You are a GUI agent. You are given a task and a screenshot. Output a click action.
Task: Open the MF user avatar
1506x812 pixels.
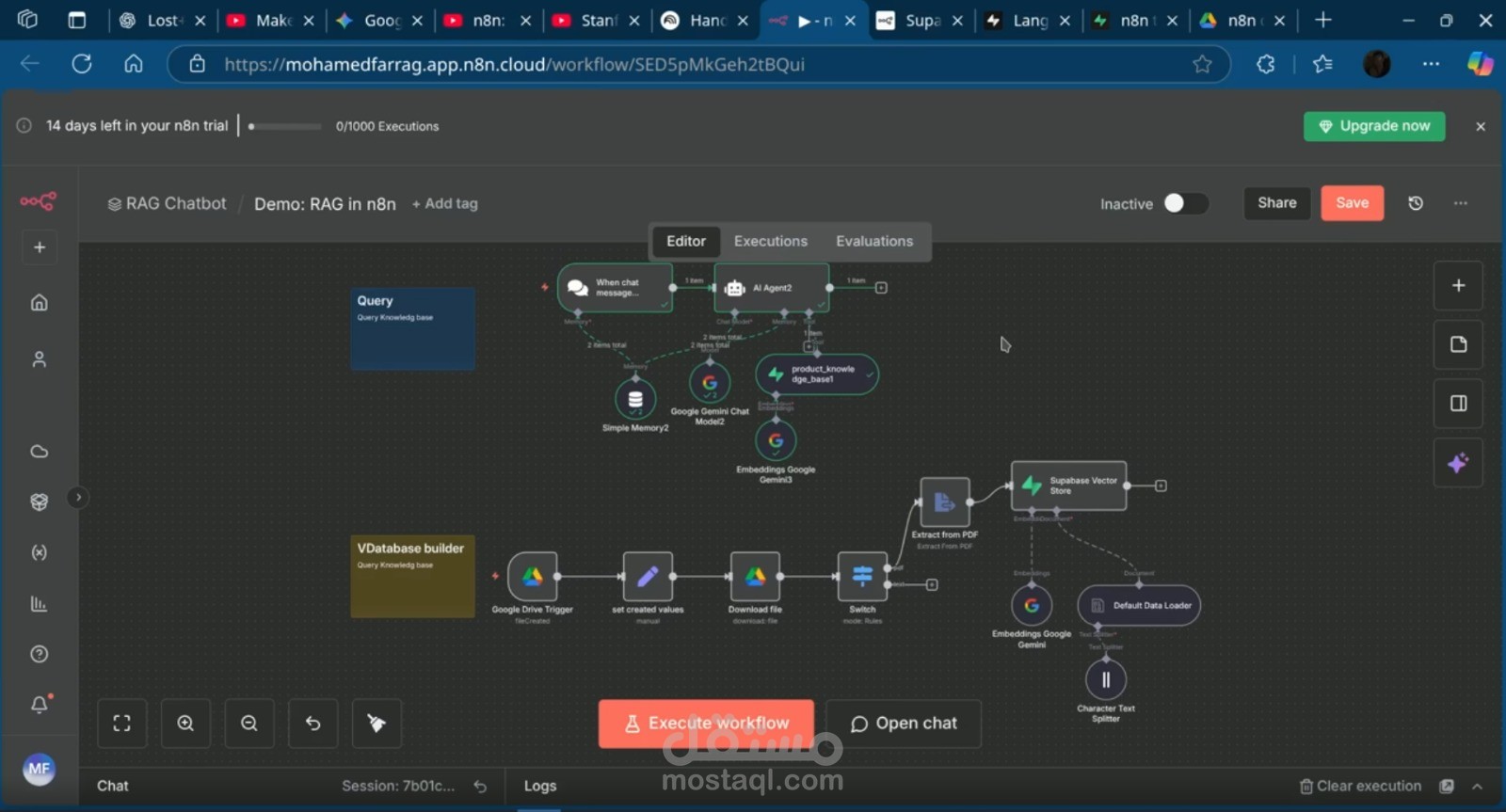(39, 769)
